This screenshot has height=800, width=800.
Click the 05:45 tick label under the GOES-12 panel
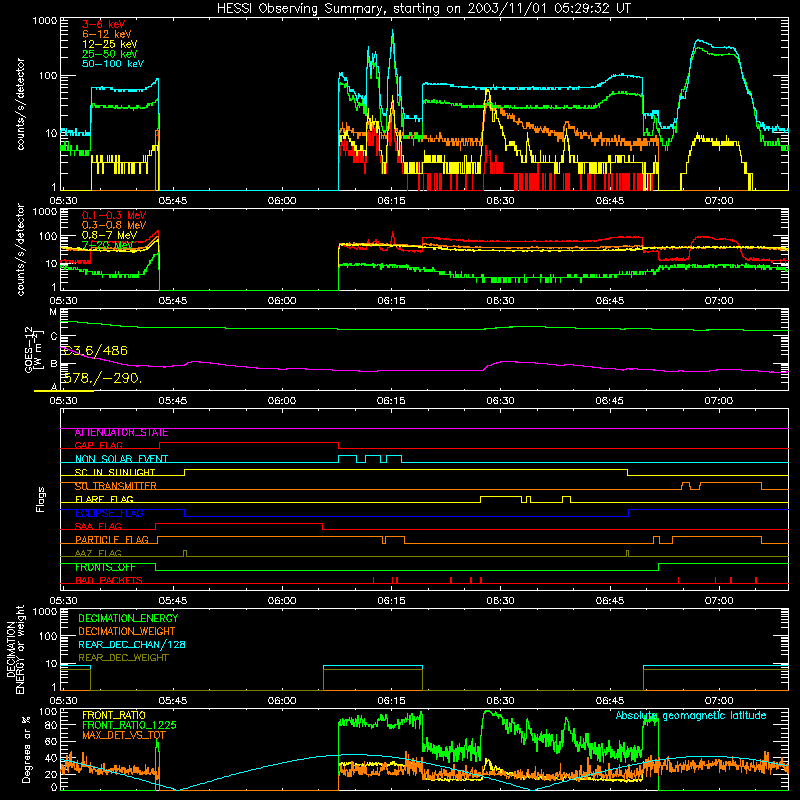(x=172, y=401)
